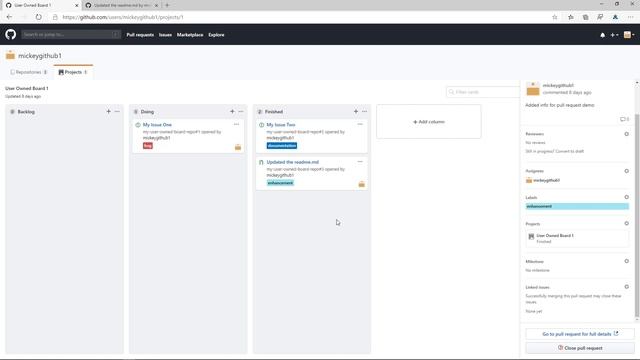Focus the GitHub search box

tap(71, 35)
